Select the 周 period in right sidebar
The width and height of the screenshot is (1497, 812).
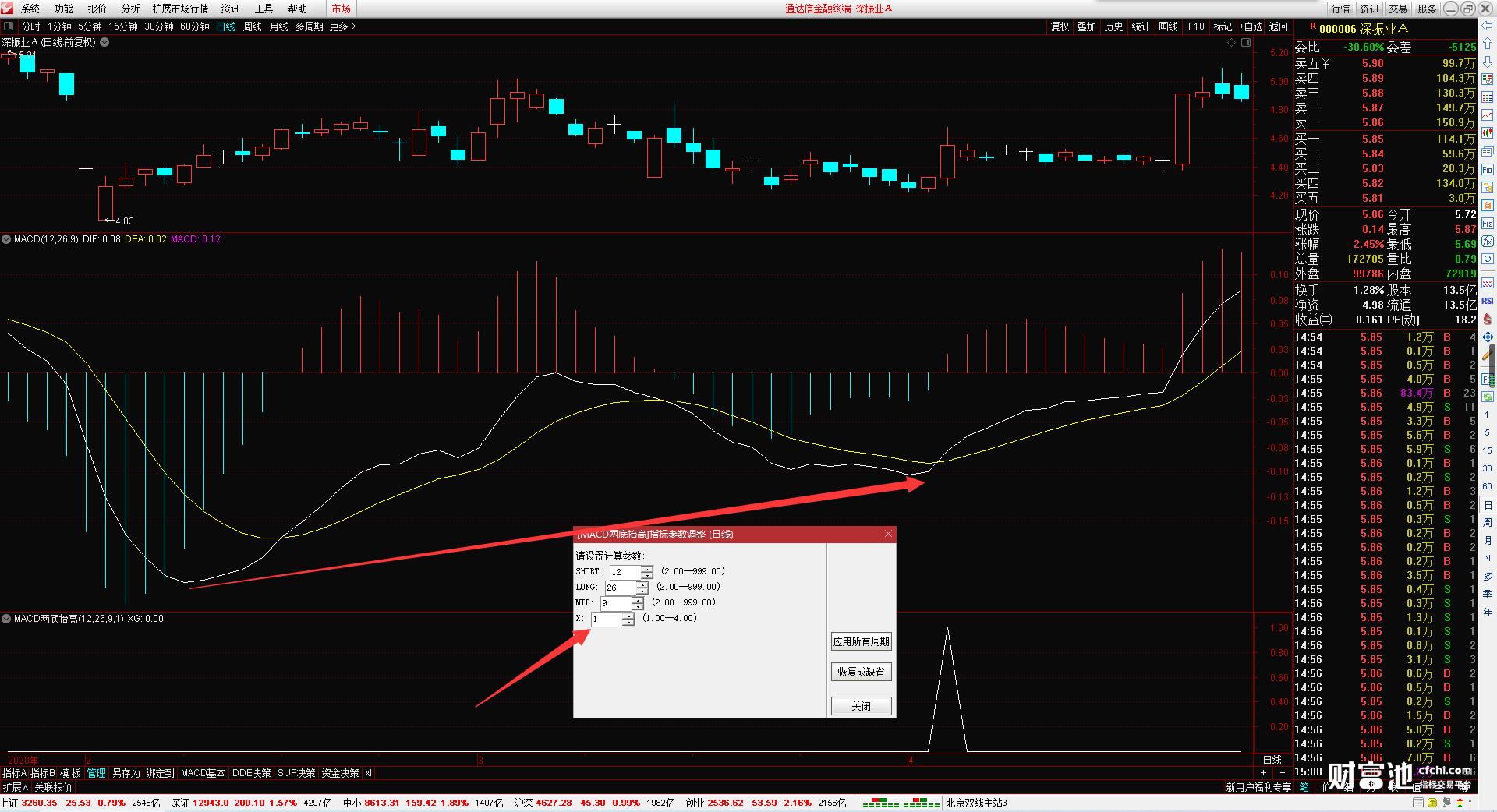click(1488, 522)
